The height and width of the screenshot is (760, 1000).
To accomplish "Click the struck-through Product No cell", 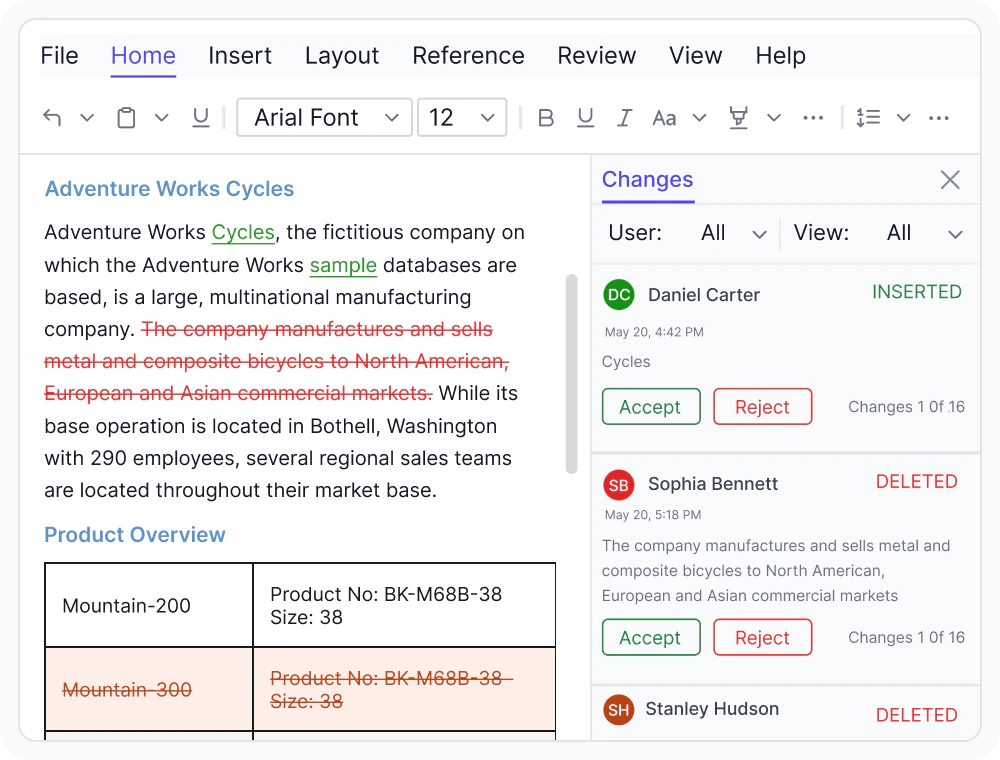I will pyautogui.click(x=404, y=689).
